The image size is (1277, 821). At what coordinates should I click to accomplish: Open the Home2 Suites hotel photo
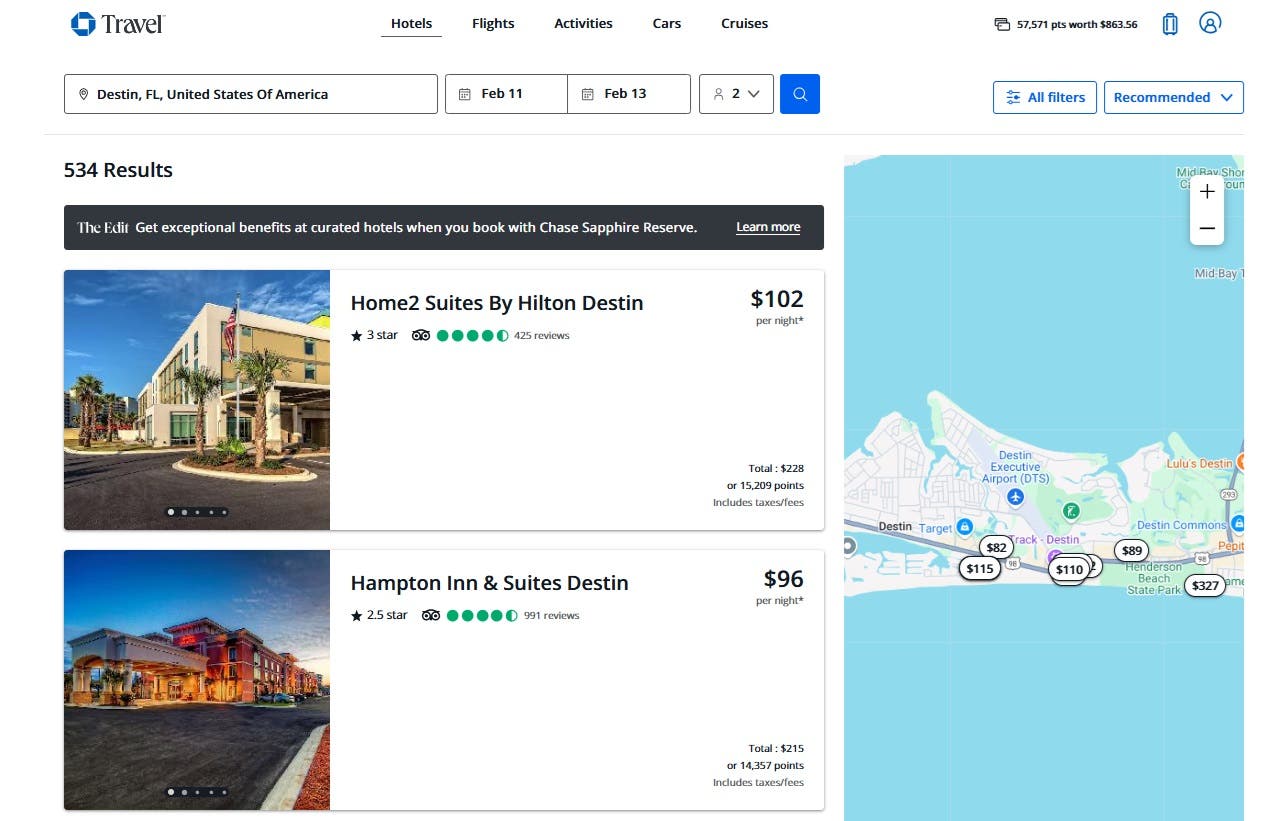tap(197, 399)
